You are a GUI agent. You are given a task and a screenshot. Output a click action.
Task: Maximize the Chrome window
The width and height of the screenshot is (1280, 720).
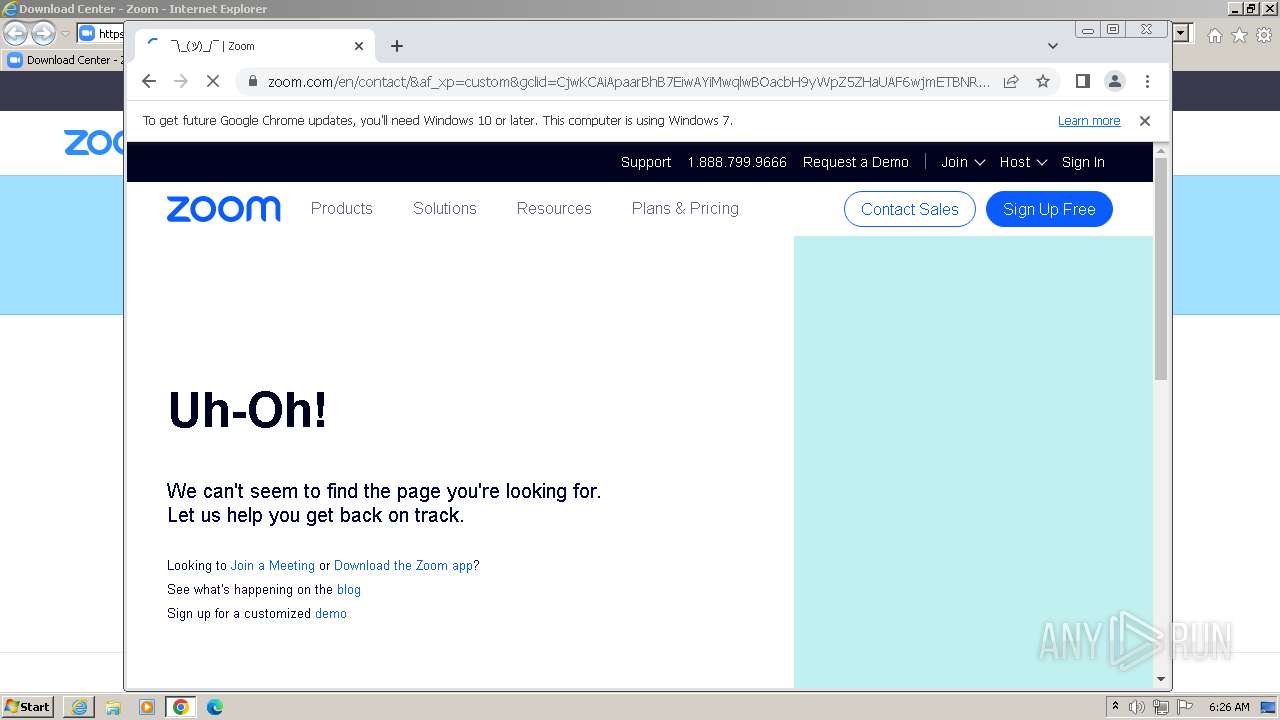pos(1113,30)
